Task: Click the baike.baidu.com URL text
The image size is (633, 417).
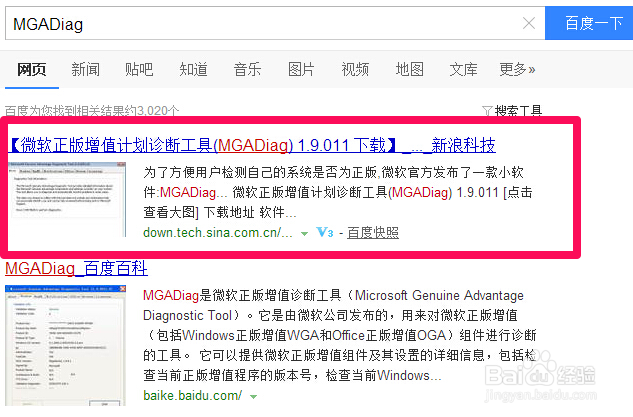Action: (193, 395)
